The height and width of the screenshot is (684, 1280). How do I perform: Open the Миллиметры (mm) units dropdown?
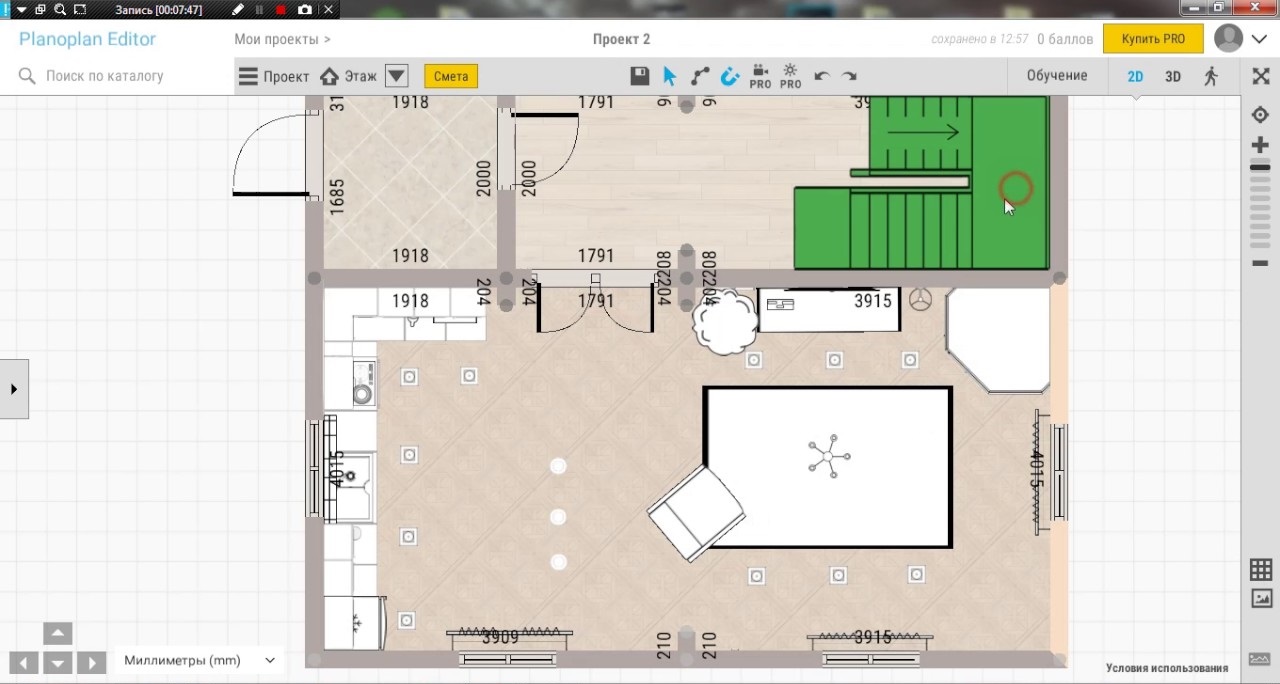point(198,660)
